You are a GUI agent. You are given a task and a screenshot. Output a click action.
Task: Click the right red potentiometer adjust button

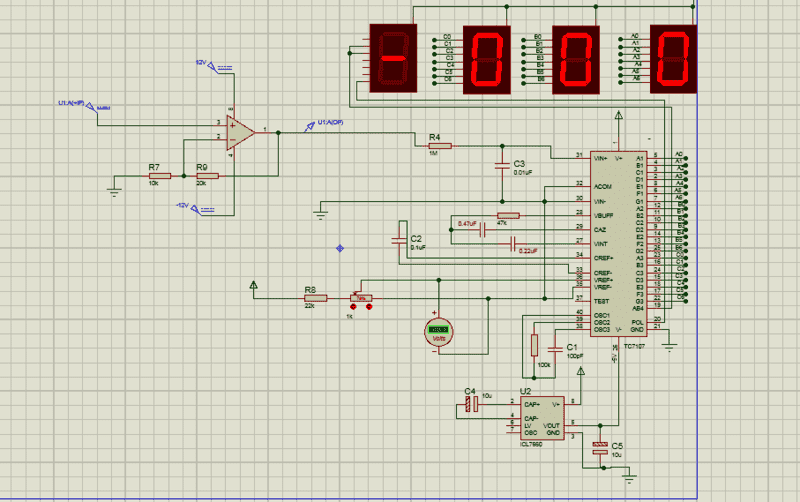369,307
